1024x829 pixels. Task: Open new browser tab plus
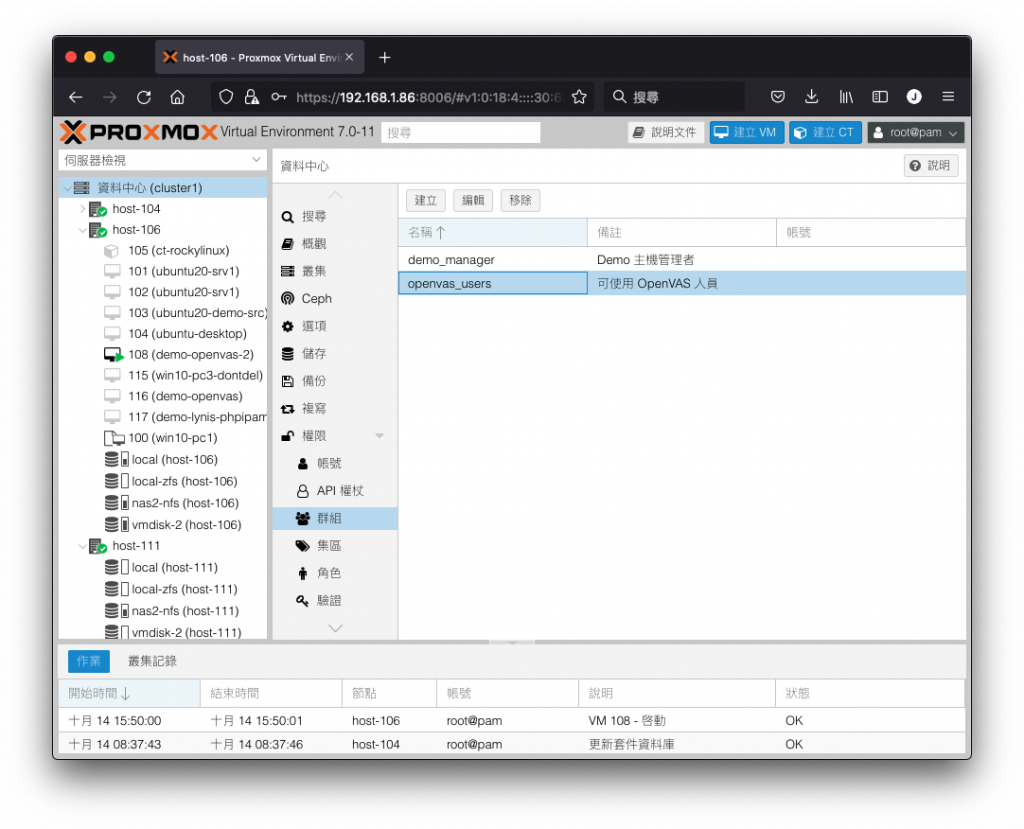(385, 57)
